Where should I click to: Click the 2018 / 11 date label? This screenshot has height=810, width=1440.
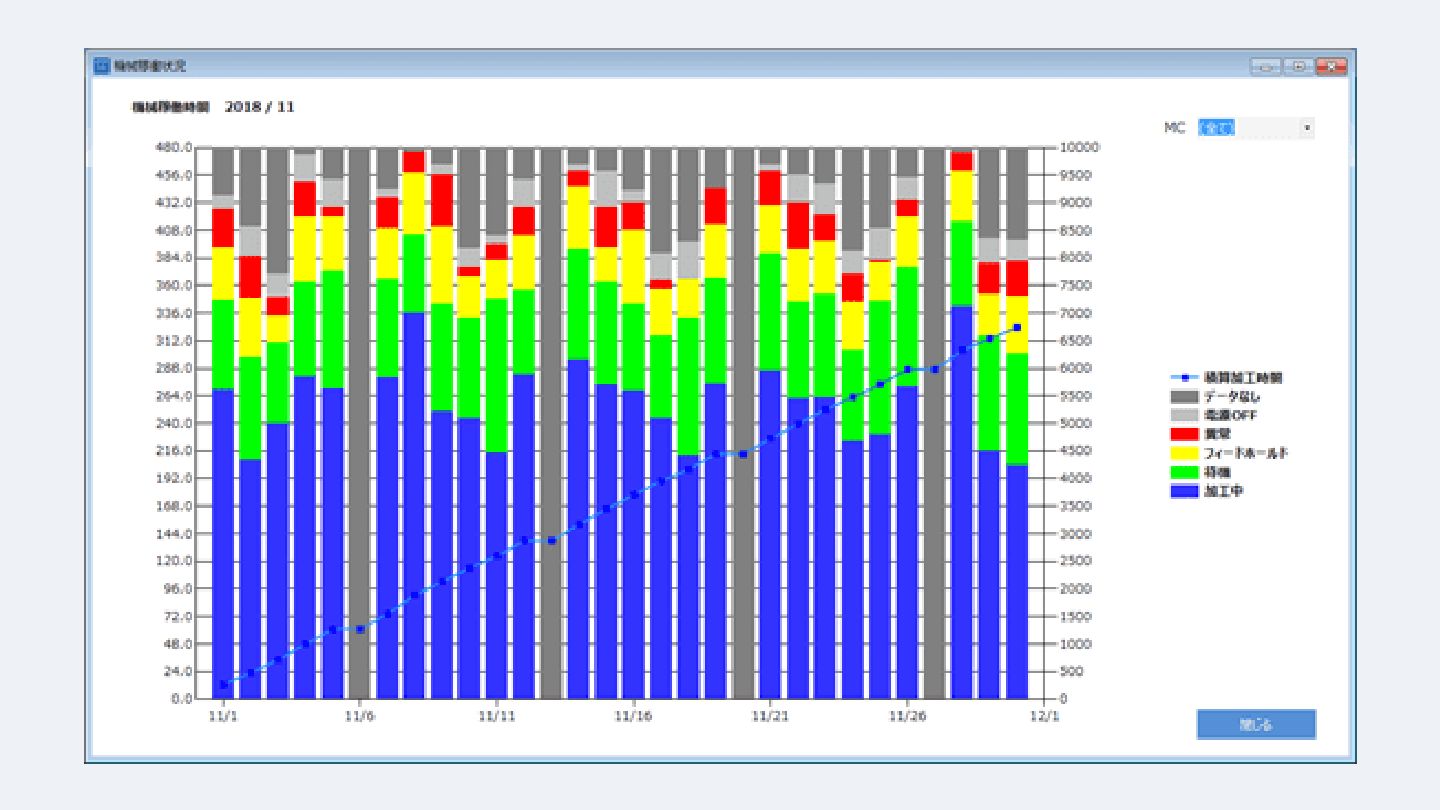click(260, 106)
